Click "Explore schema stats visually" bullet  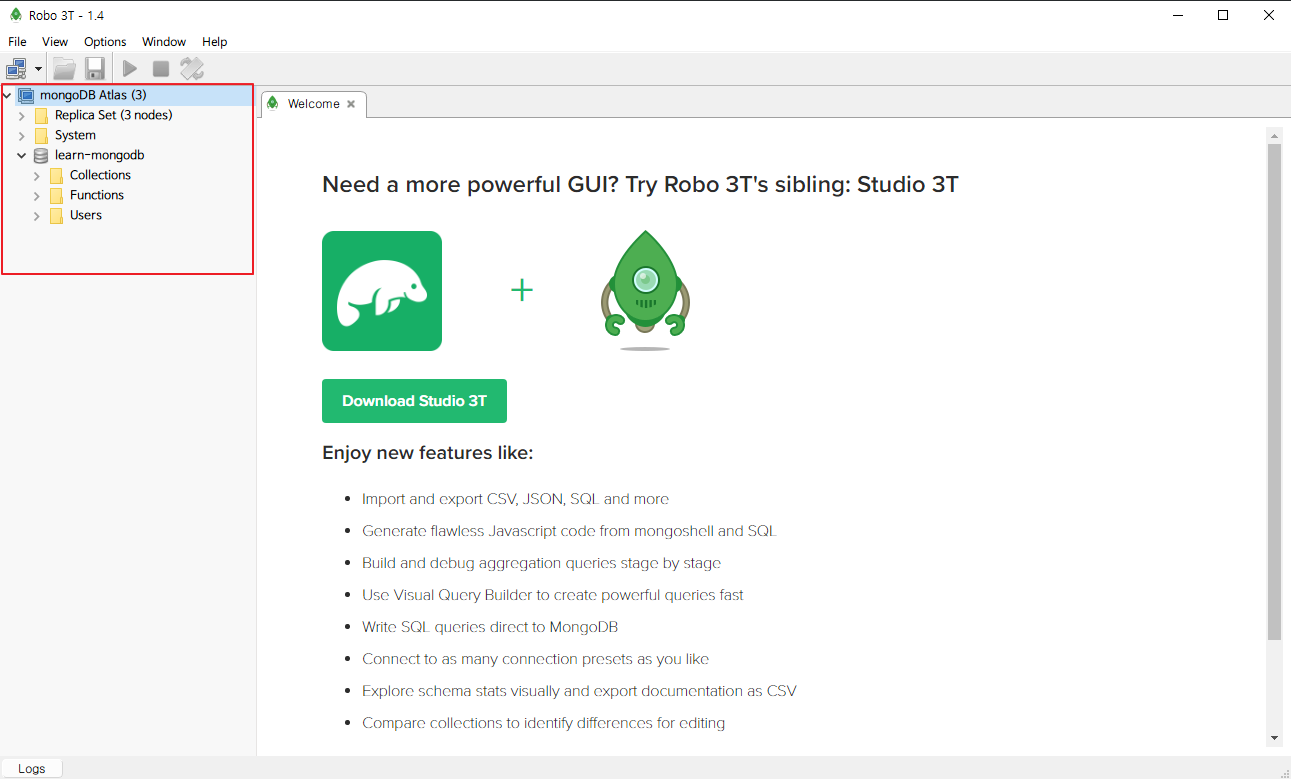point(579,691)
